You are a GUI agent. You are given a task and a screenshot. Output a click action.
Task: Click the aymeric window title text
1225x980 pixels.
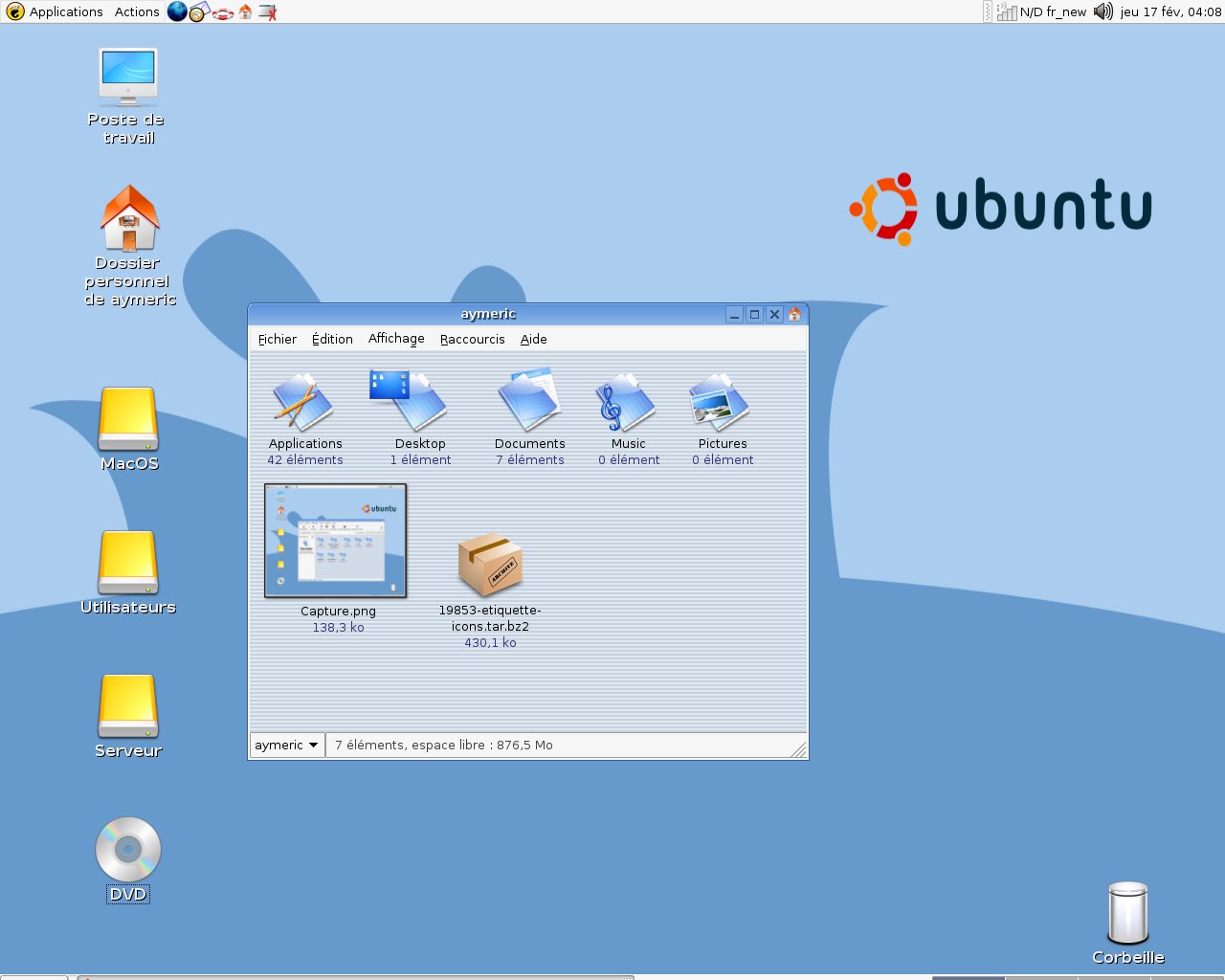488,314
